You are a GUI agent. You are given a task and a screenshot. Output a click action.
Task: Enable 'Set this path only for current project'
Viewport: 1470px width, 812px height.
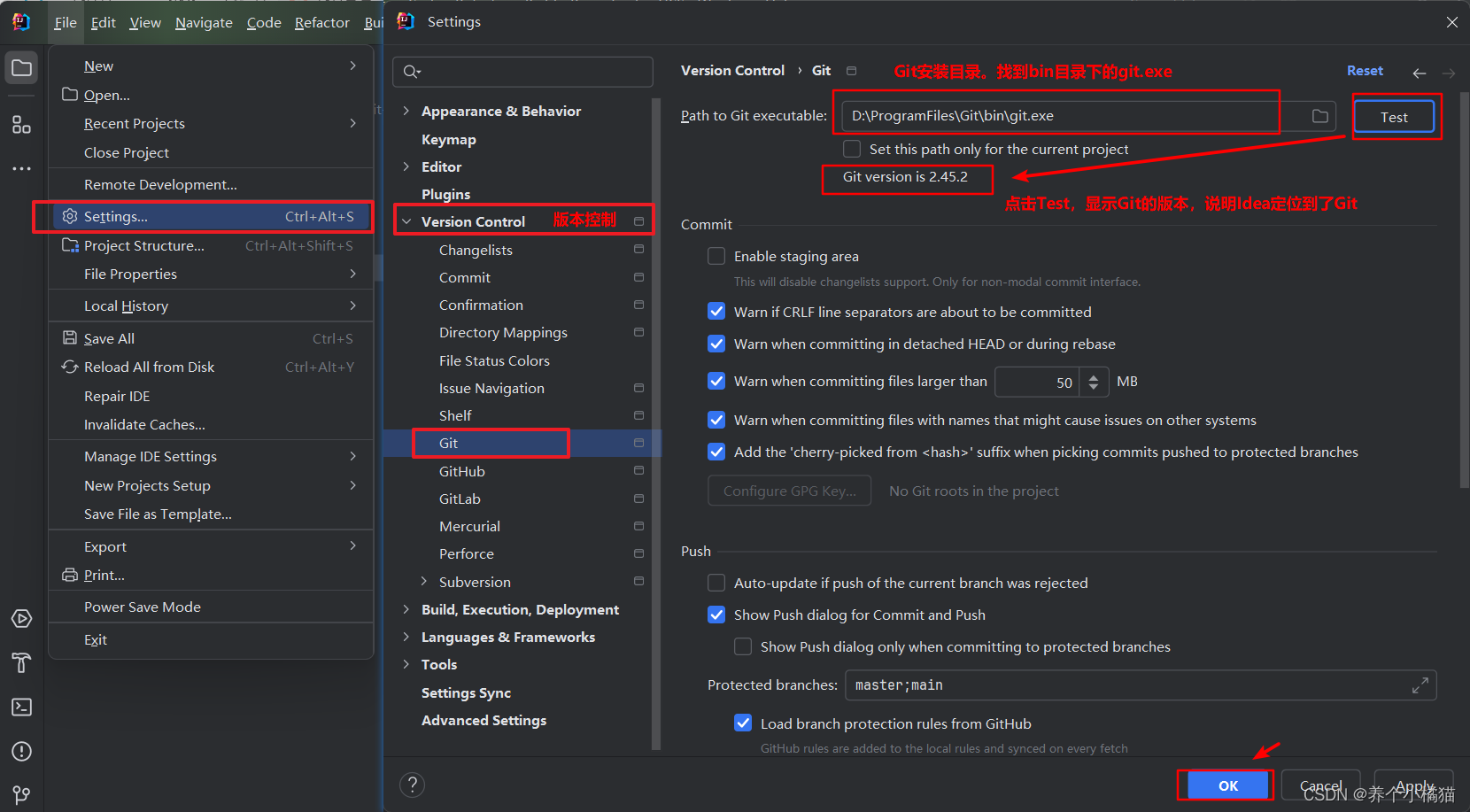pyautogui.click(x=852, y=149)
